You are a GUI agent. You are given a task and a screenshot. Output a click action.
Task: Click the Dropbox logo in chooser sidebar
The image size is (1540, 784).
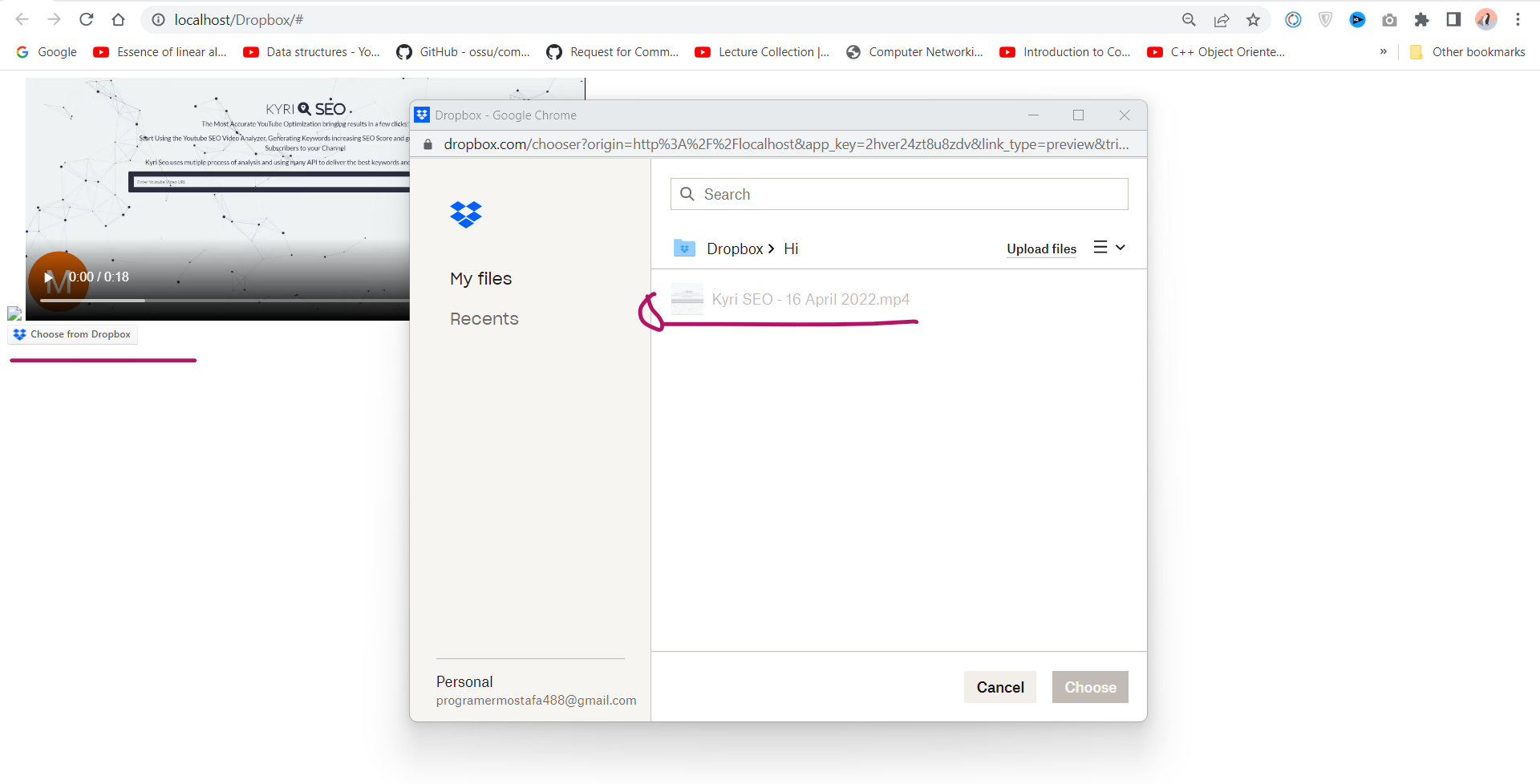pyautogui.click(x=466, y=215)
